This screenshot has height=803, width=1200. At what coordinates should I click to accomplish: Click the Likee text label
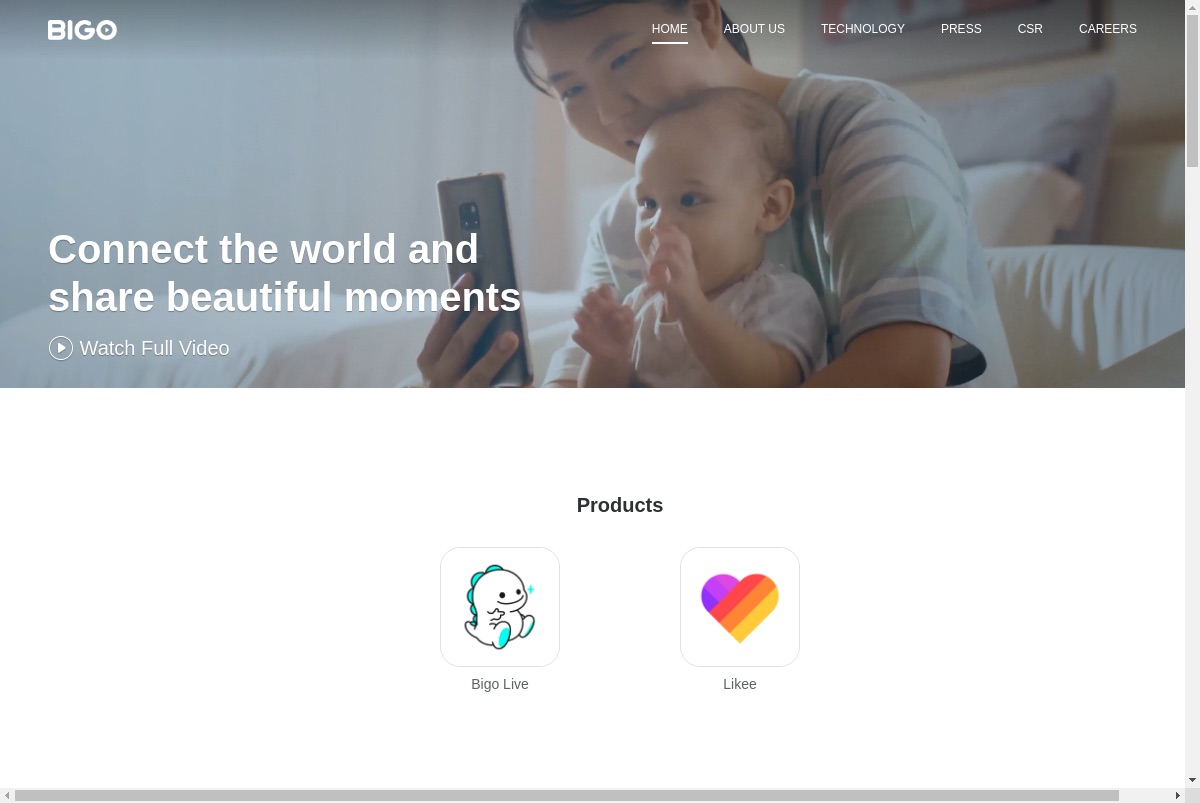click(740, 684)
